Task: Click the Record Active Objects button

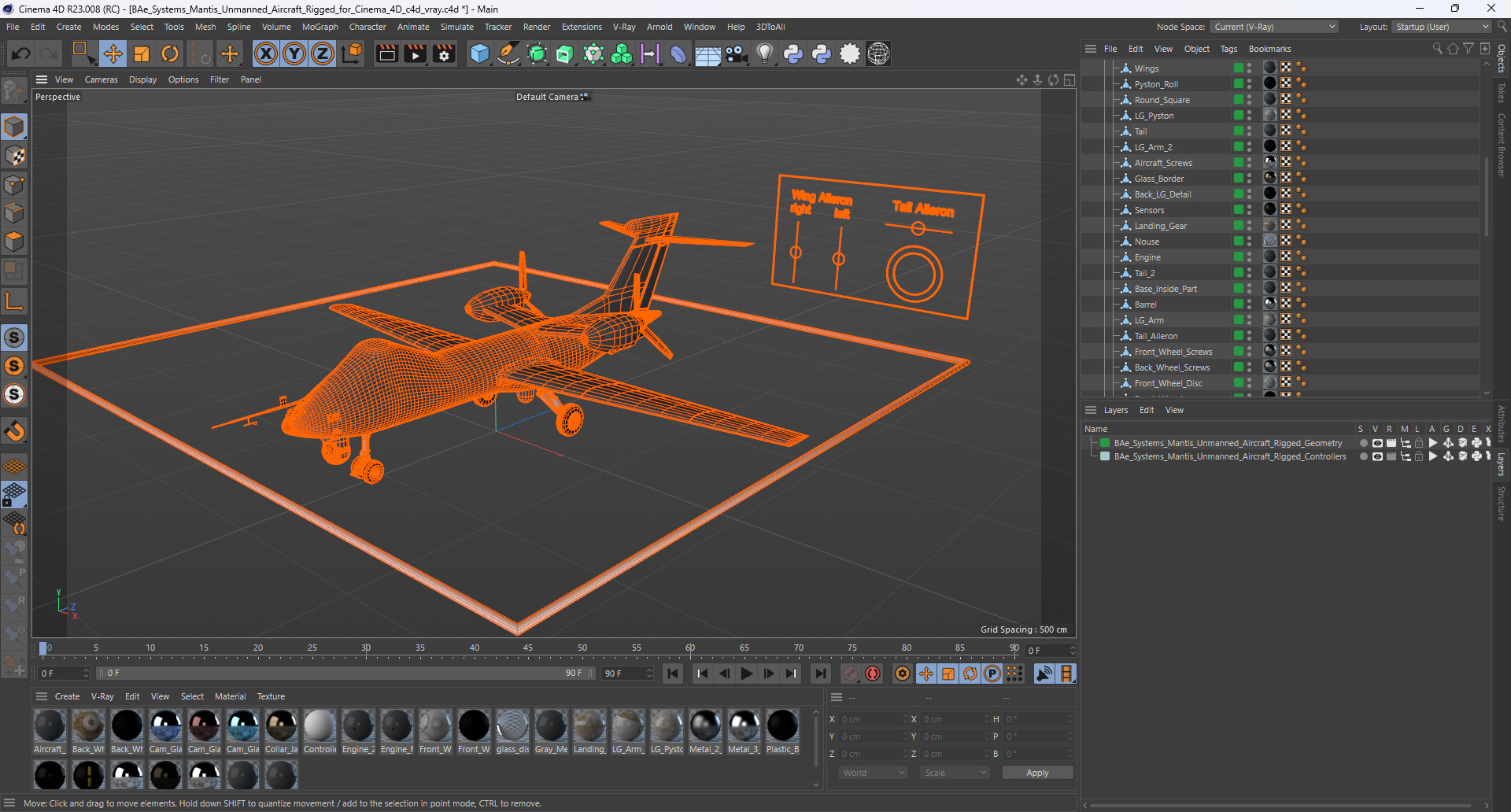Action: click(851, 674)
